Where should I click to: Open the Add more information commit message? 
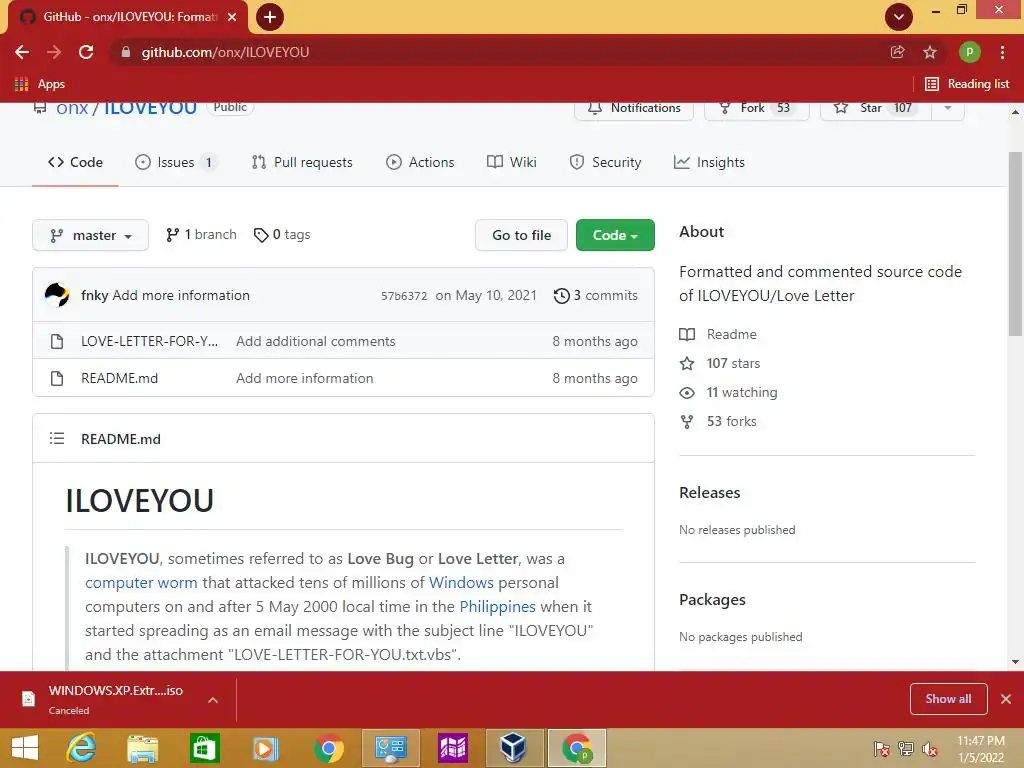181,295
